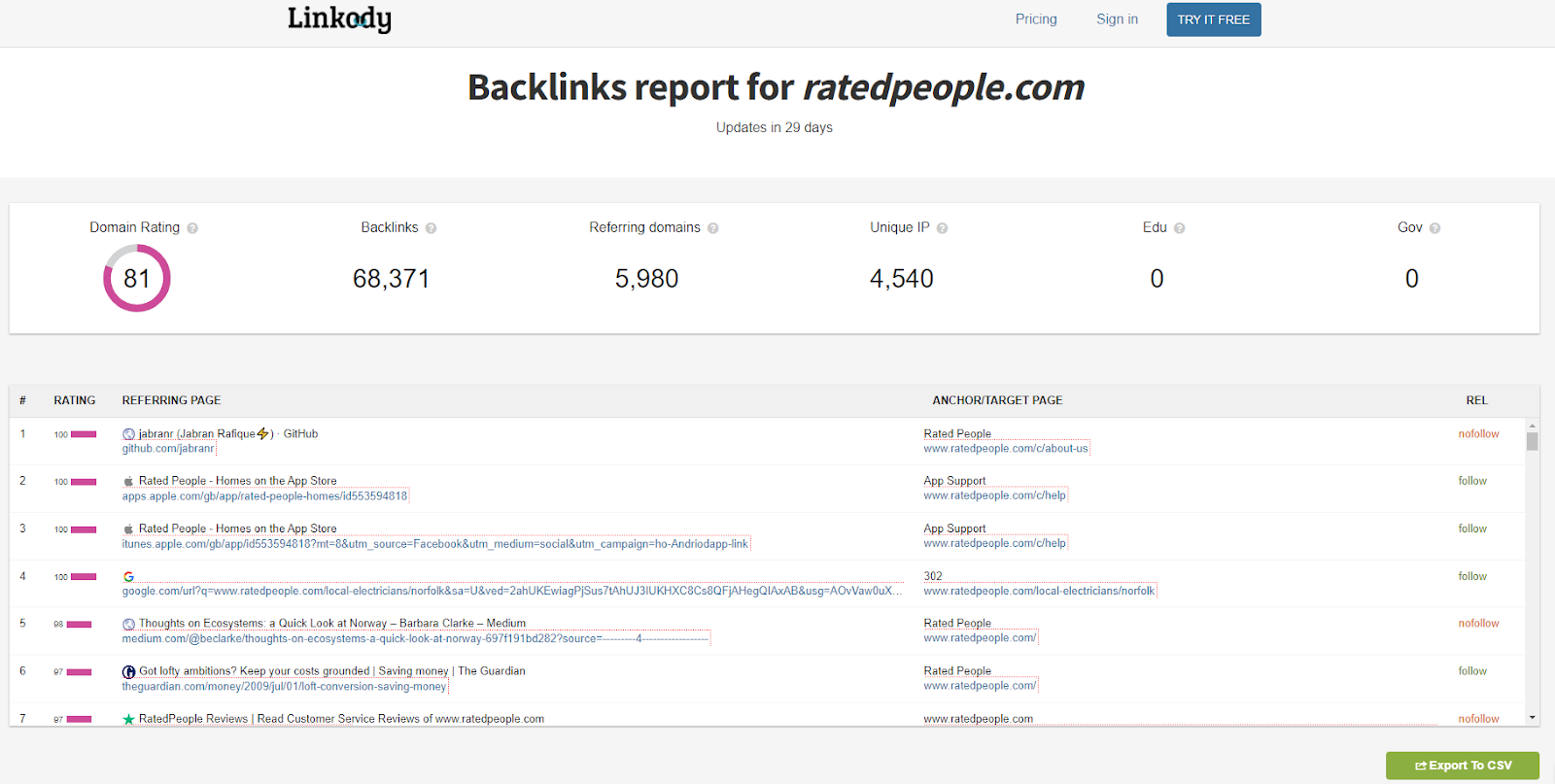Screen dimensions: 1555x784
Task: Open the itunes.apple.com referring page link
Action: [435, 544]
